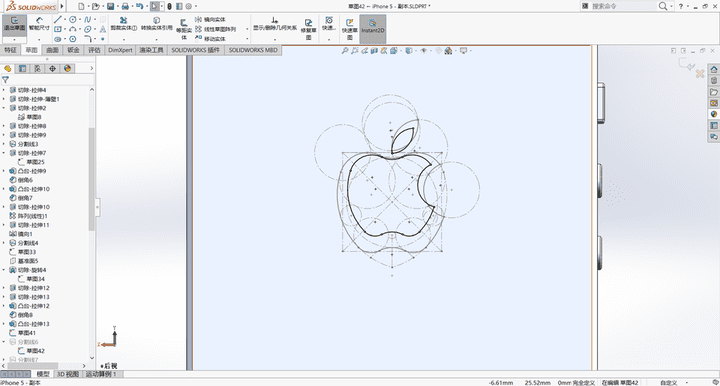Click the Zoom to Fit magnifier in view toolbar
Viewport: 720px width, 386px height.
[x=344, y=50]
